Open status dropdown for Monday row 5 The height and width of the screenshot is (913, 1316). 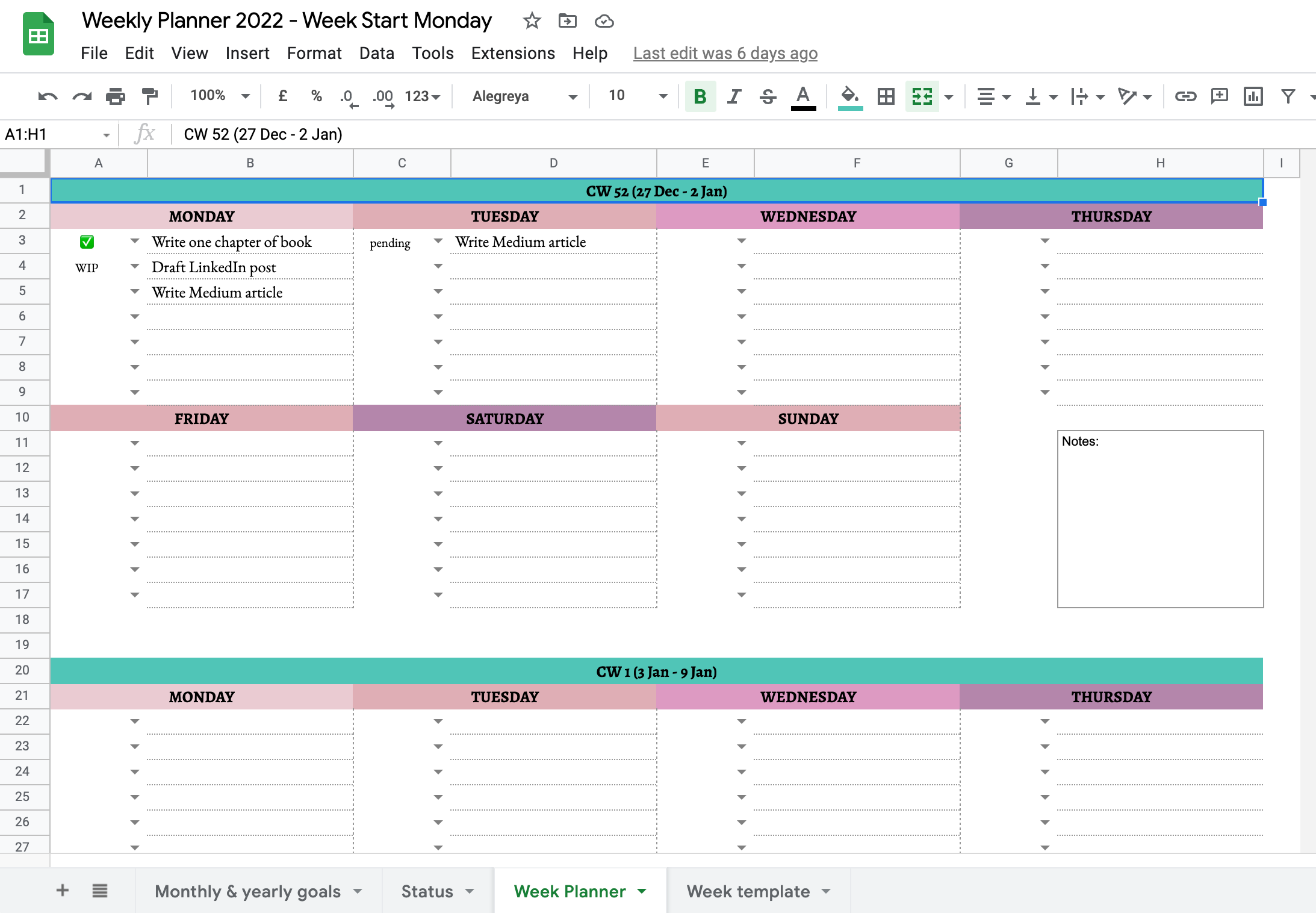coord(135,291)
